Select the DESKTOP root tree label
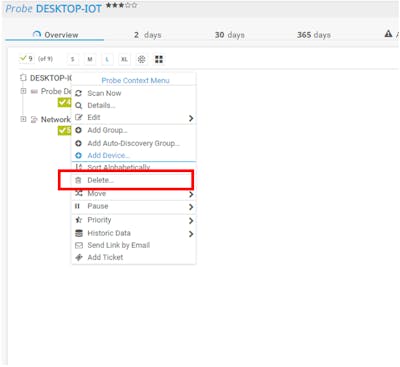This screenshot has width=400, height=367. 51,78
